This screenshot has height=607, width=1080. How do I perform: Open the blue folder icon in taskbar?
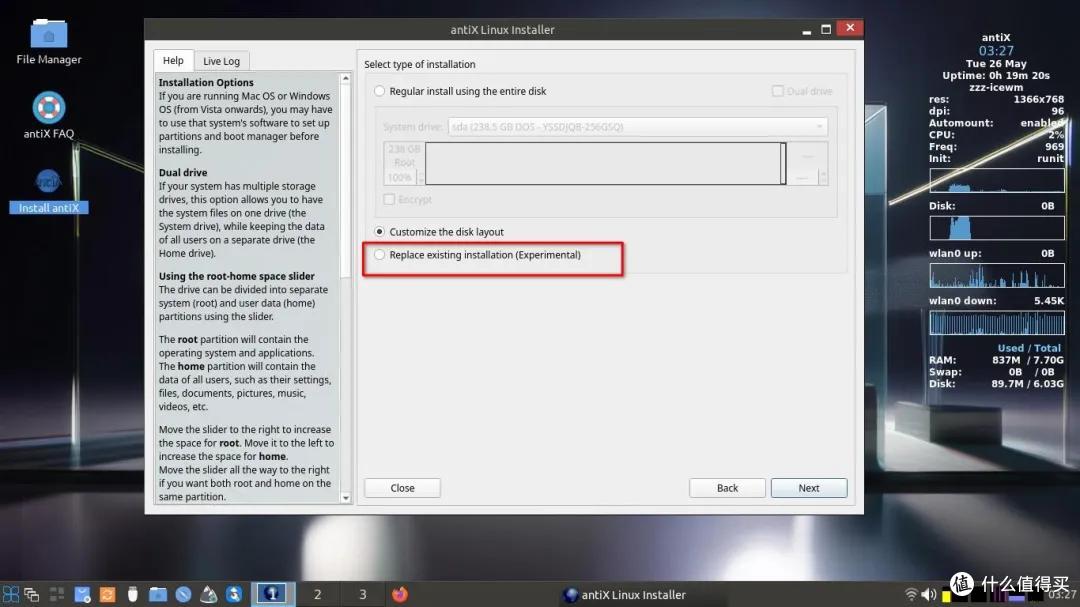click(158, 594)
